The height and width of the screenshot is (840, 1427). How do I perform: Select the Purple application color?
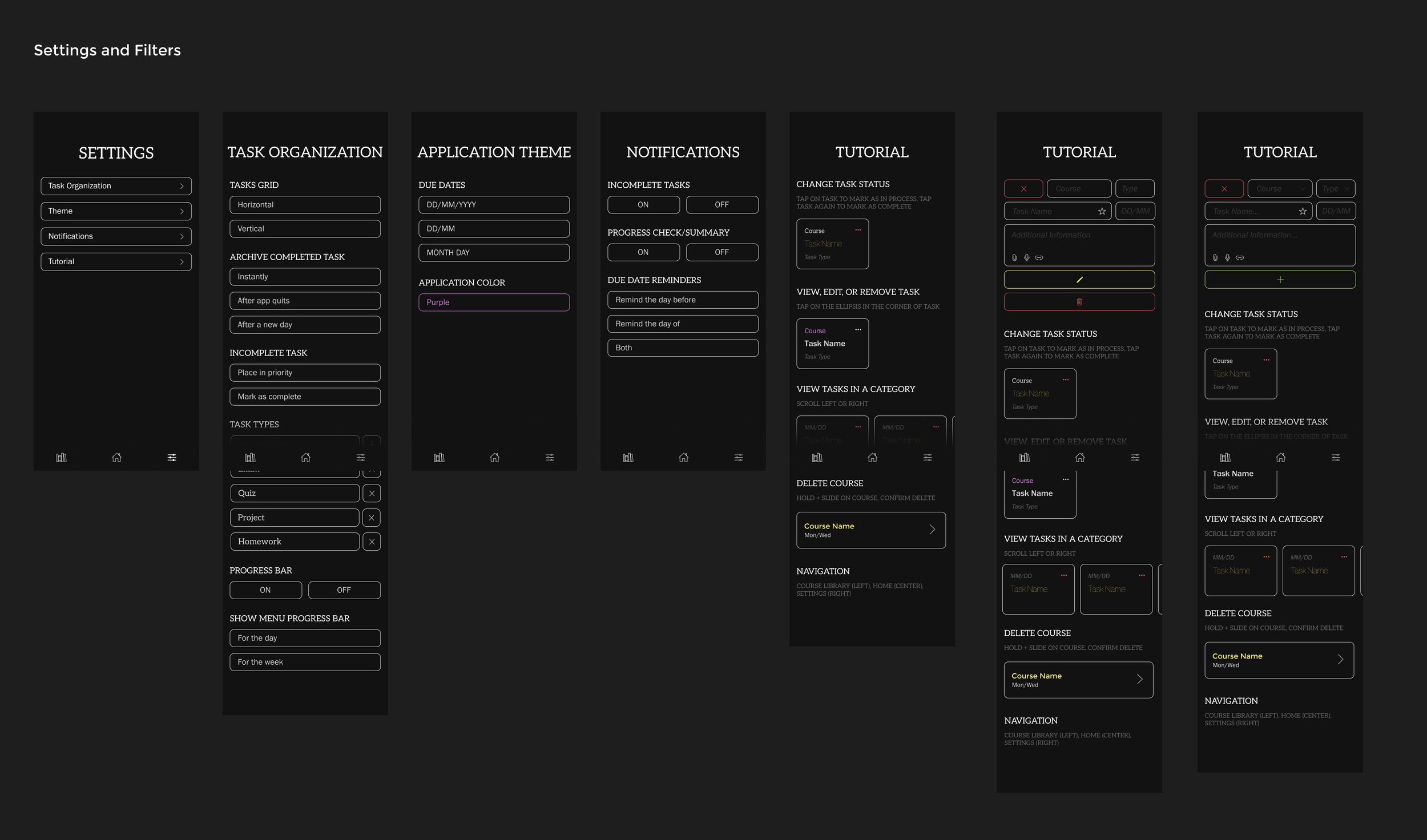(x=494, y=302)
